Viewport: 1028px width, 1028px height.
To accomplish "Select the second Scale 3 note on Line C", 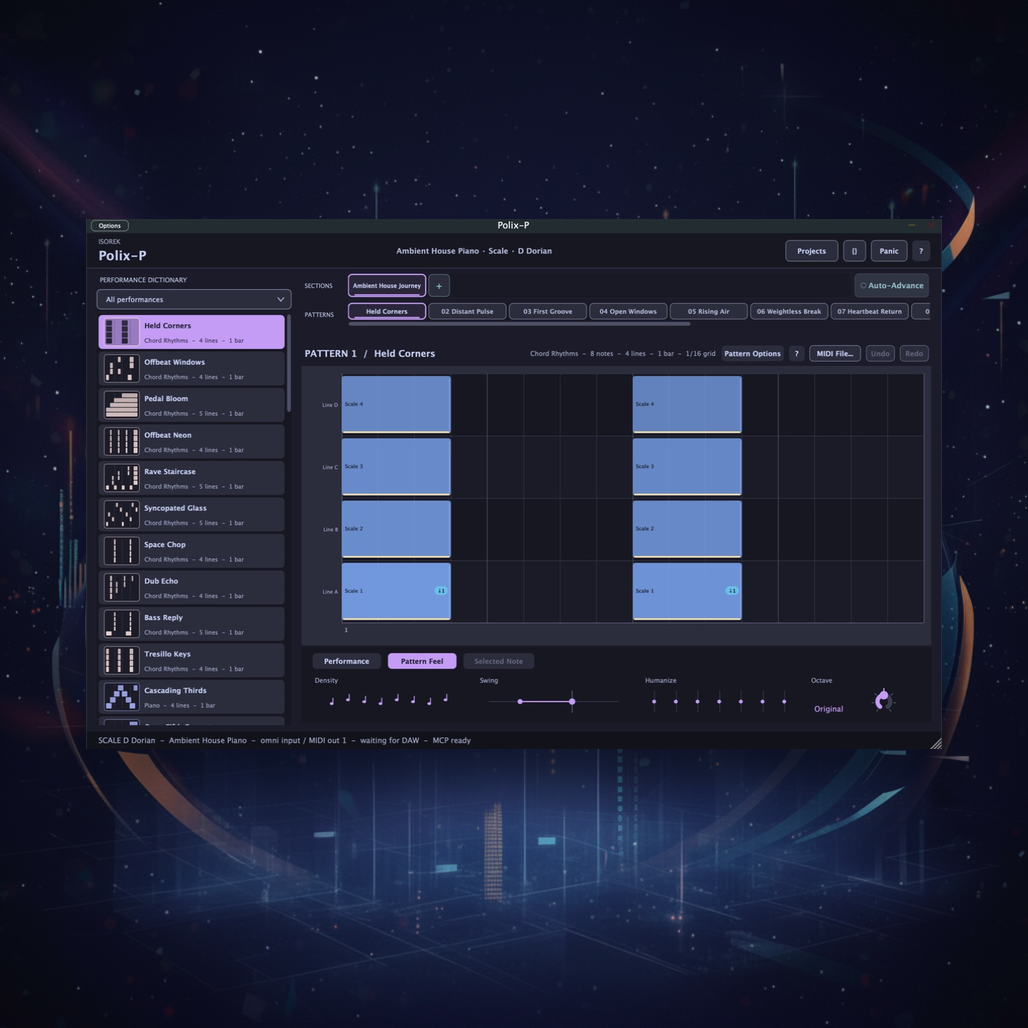I will (687, 467).
